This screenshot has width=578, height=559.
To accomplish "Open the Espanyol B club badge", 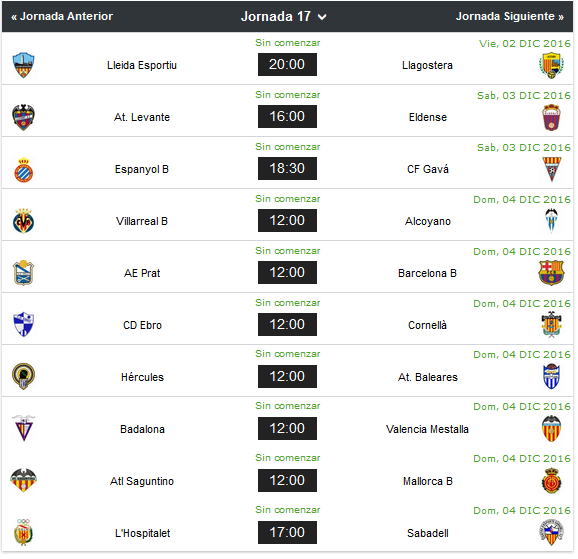I will 24,170.
